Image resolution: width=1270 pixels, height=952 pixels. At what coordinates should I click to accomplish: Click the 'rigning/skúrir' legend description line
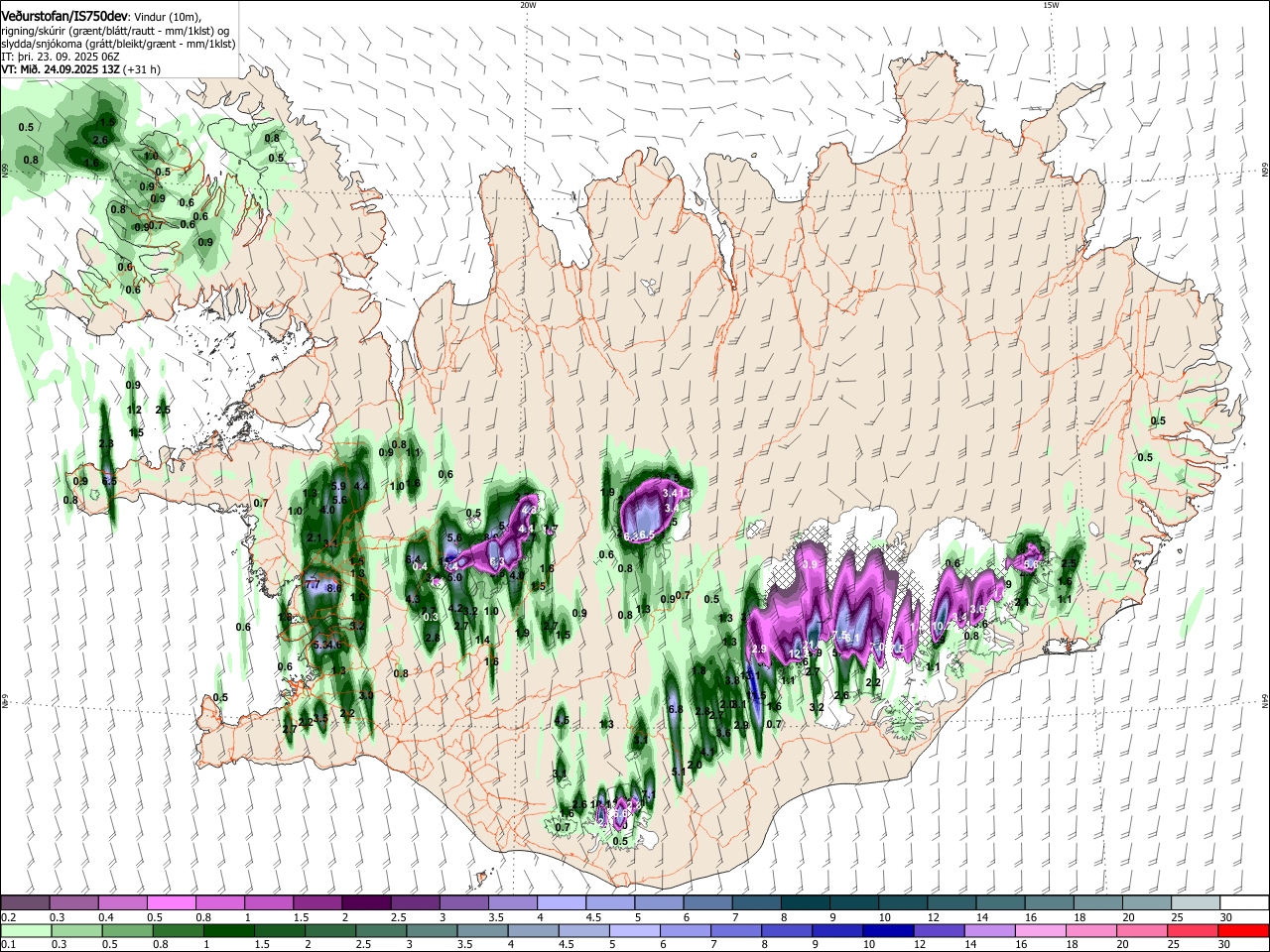point(114,31)
